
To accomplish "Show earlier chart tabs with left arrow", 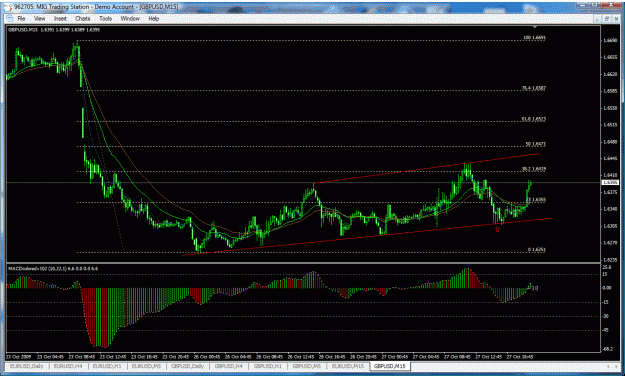I will click(x=608, y=366).
